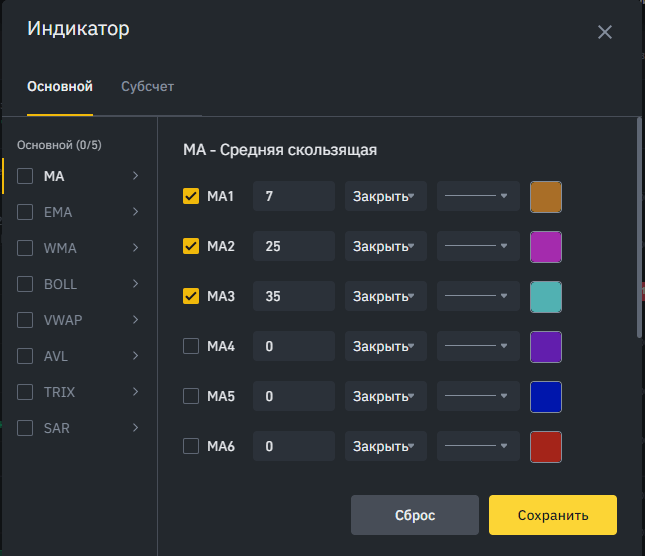Open the MA5 Закрыть source dropdown
Image resolution: width=645 pixels, height=556 pixels.
point(385,396)
